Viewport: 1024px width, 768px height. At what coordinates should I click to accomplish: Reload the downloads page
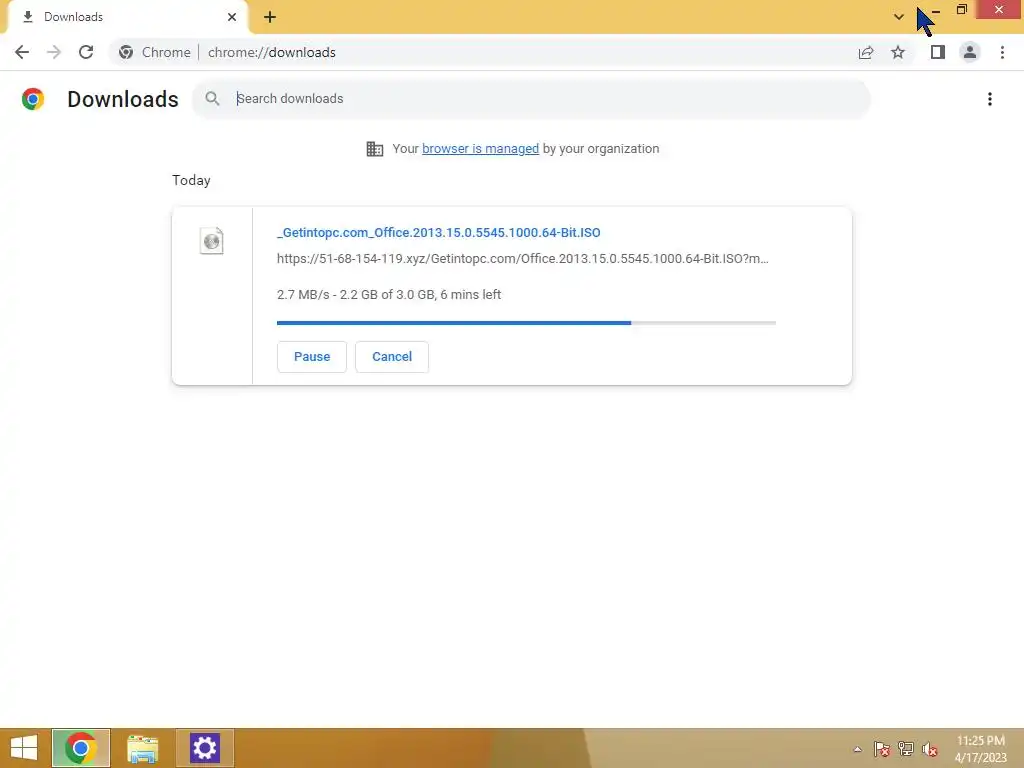[86, 52]
